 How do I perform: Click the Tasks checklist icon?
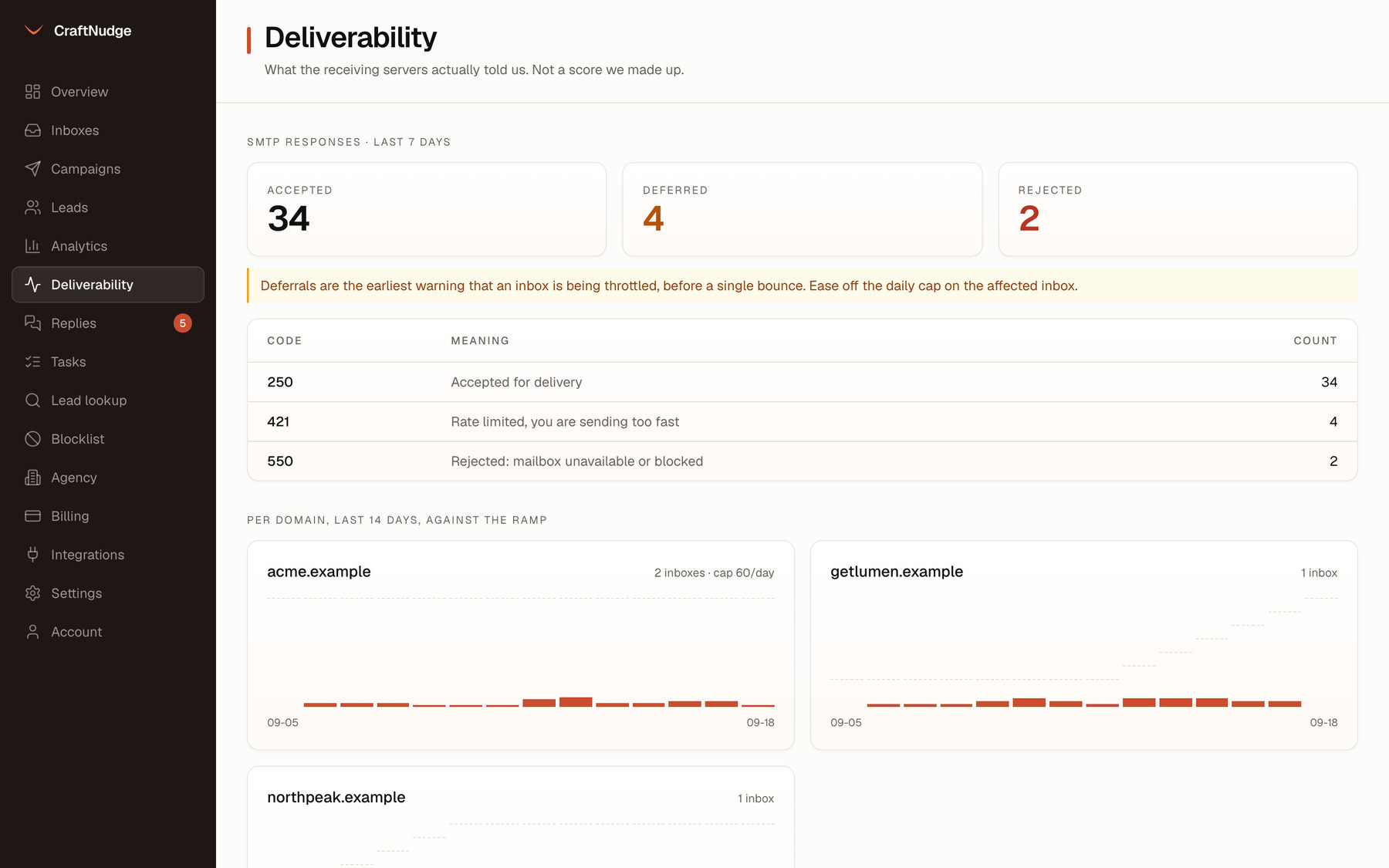coord(32,362)
